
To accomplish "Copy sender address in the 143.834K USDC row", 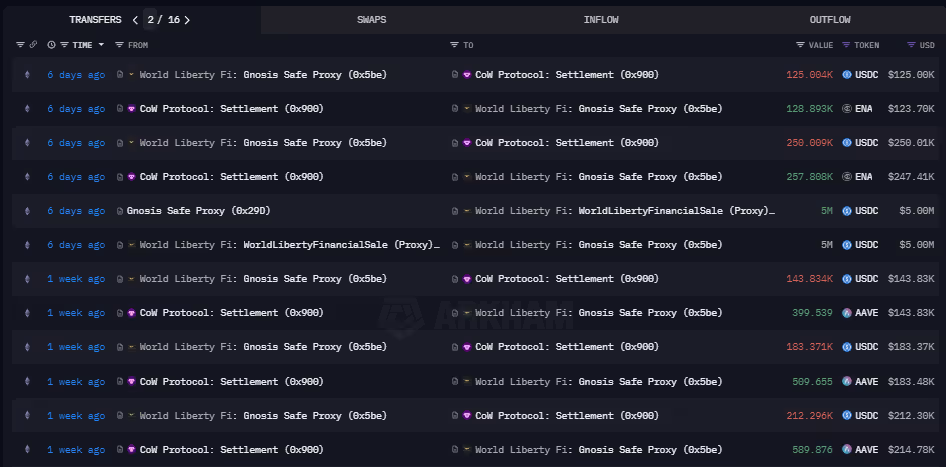I will [x=120, y=279].
